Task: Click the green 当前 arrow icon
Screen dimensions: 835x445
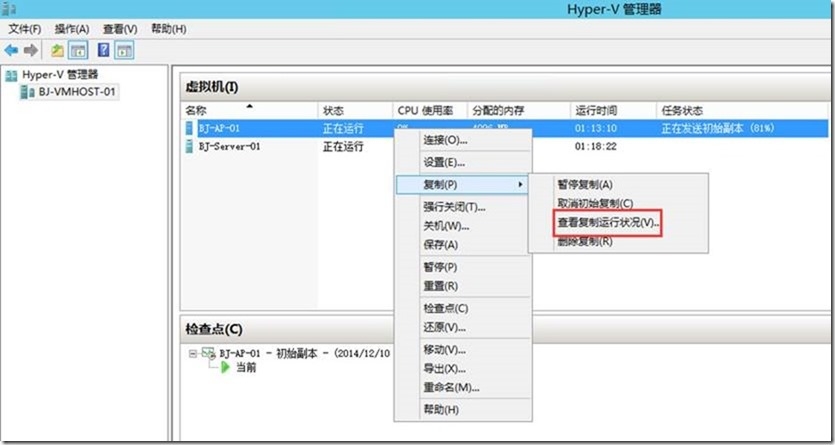Action: (225, 367)
